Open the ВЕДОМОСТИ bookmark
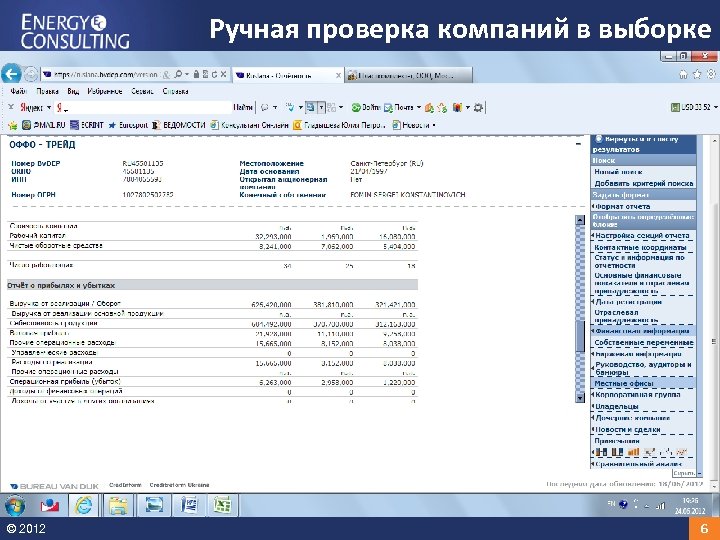The height and width of the screenshot is (540, 720). [x=179, y=125]
